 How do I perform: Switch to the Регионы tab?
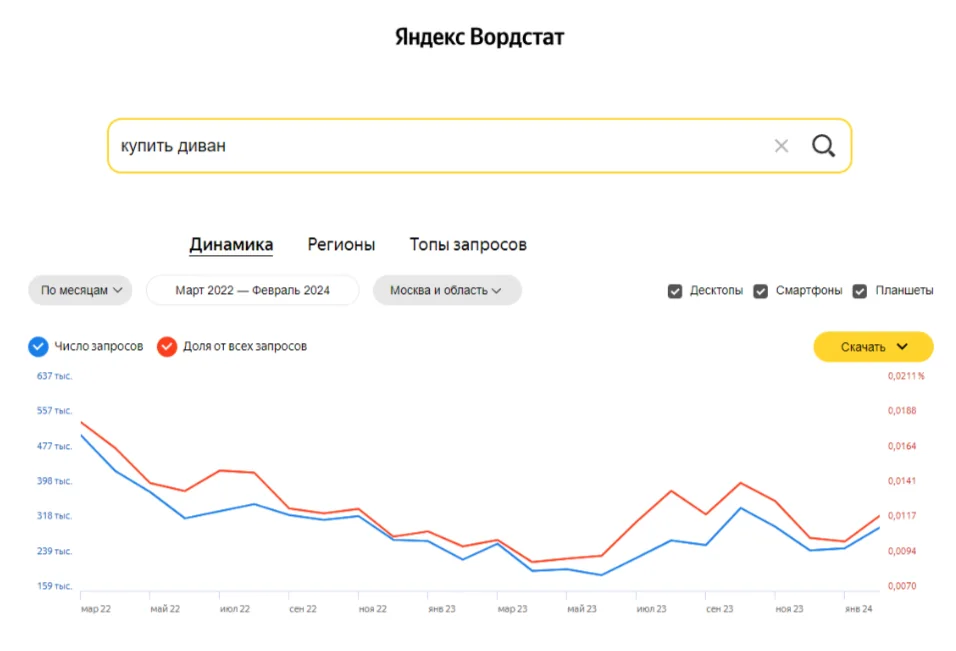[x=341, y=245]
